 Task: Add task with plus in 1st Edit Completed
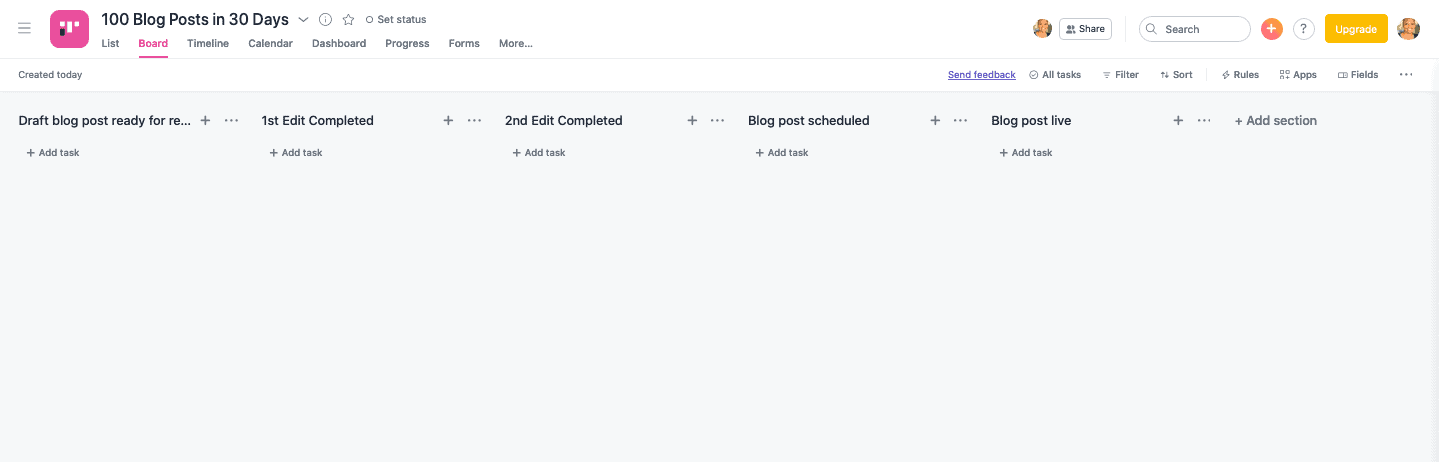pos(448,120)
